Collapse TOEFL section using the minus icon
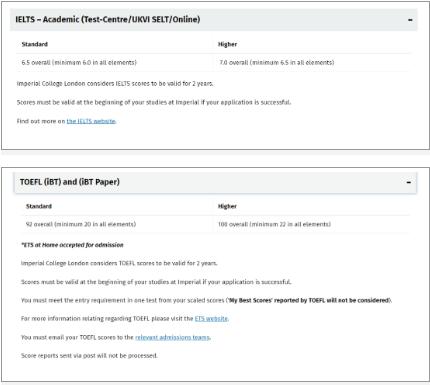Viewport: 430px width, 385px height. point(409,182)
